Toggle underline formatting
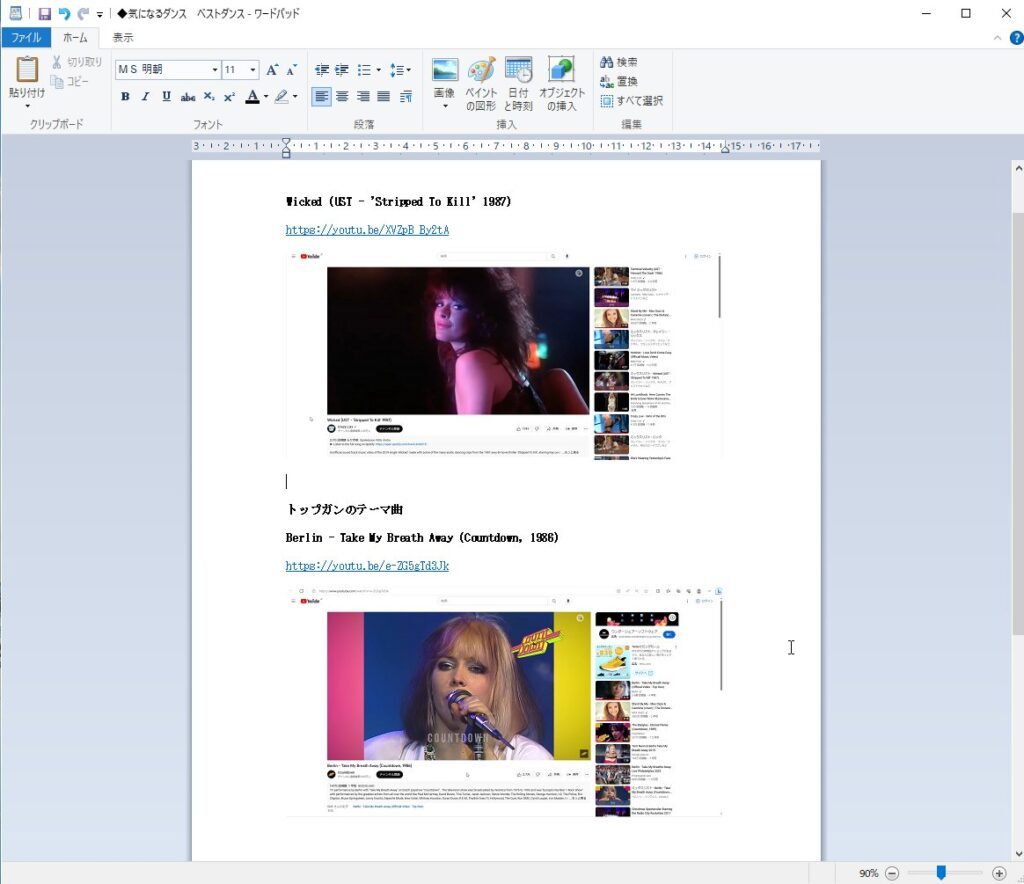1024x884 pixels. [167, 97]
